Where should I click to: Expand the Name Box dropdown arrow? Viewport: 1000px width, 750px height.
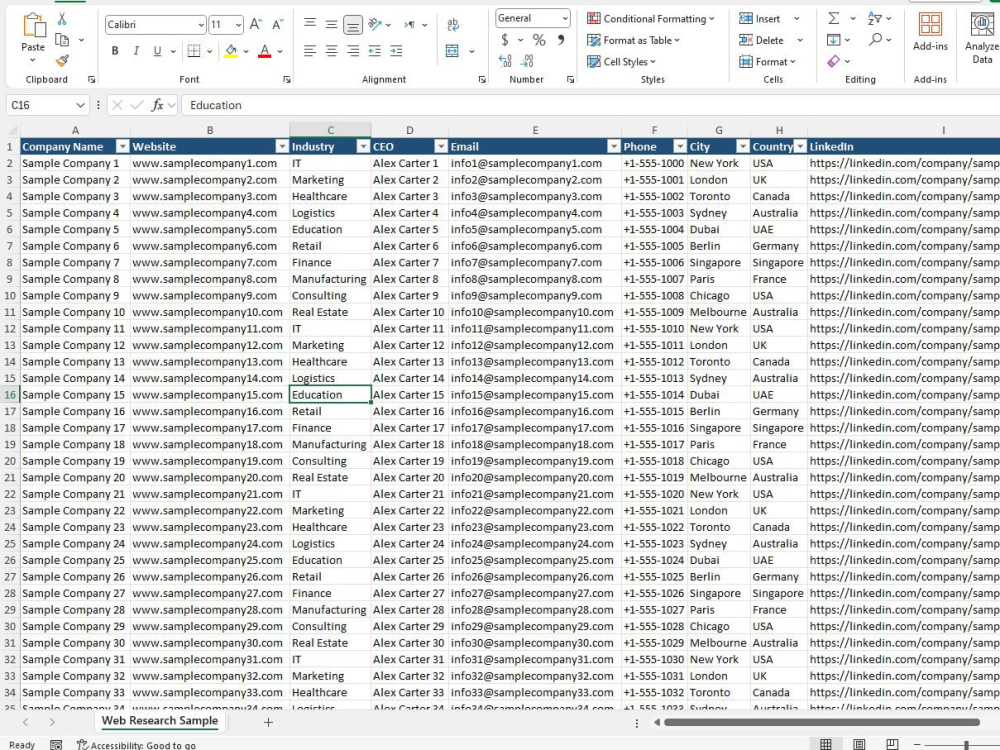click(x=80, y=105)
